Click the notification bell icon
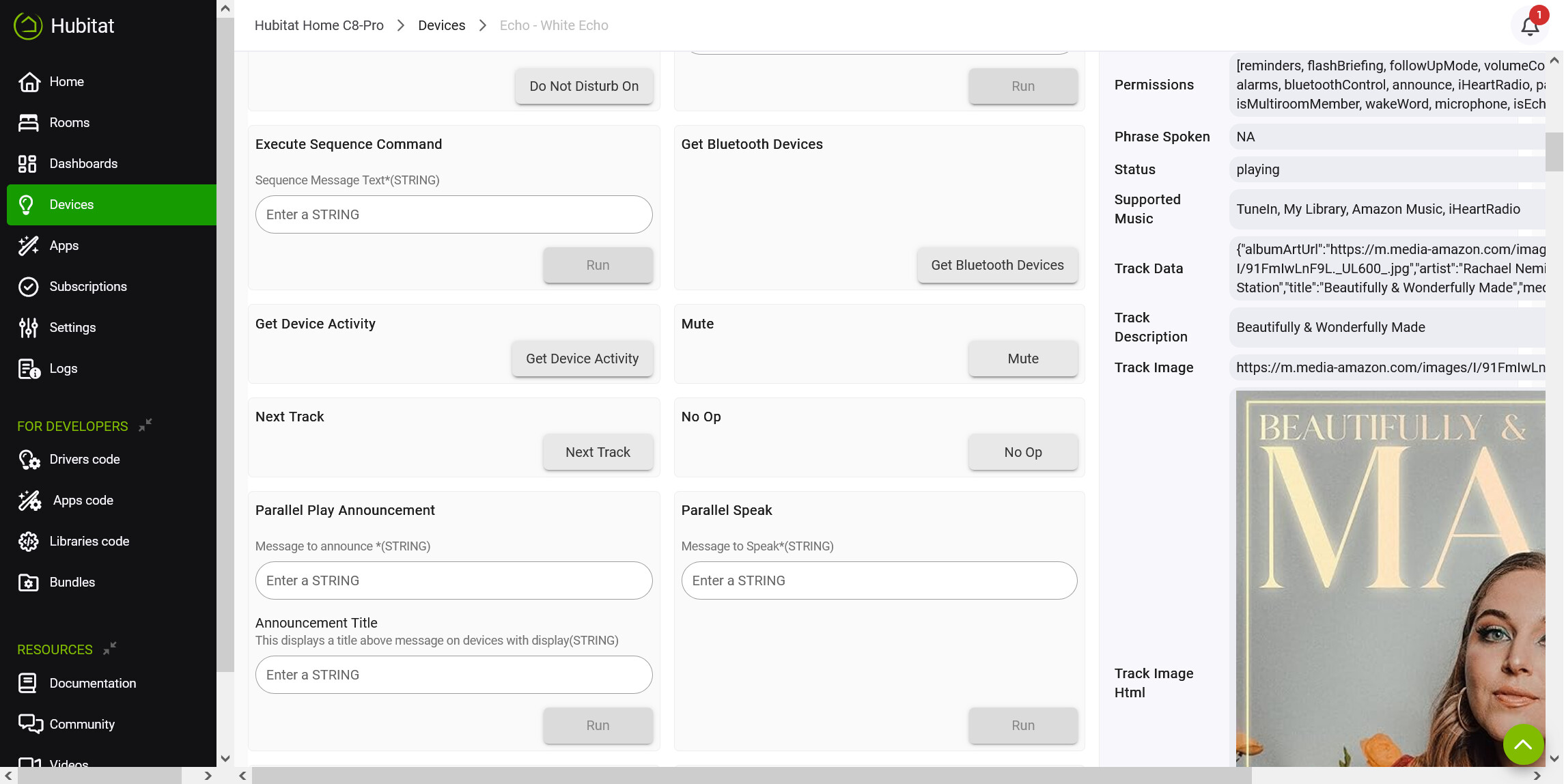Screen dimensions: 1564x784 (x=1530, y=26)
